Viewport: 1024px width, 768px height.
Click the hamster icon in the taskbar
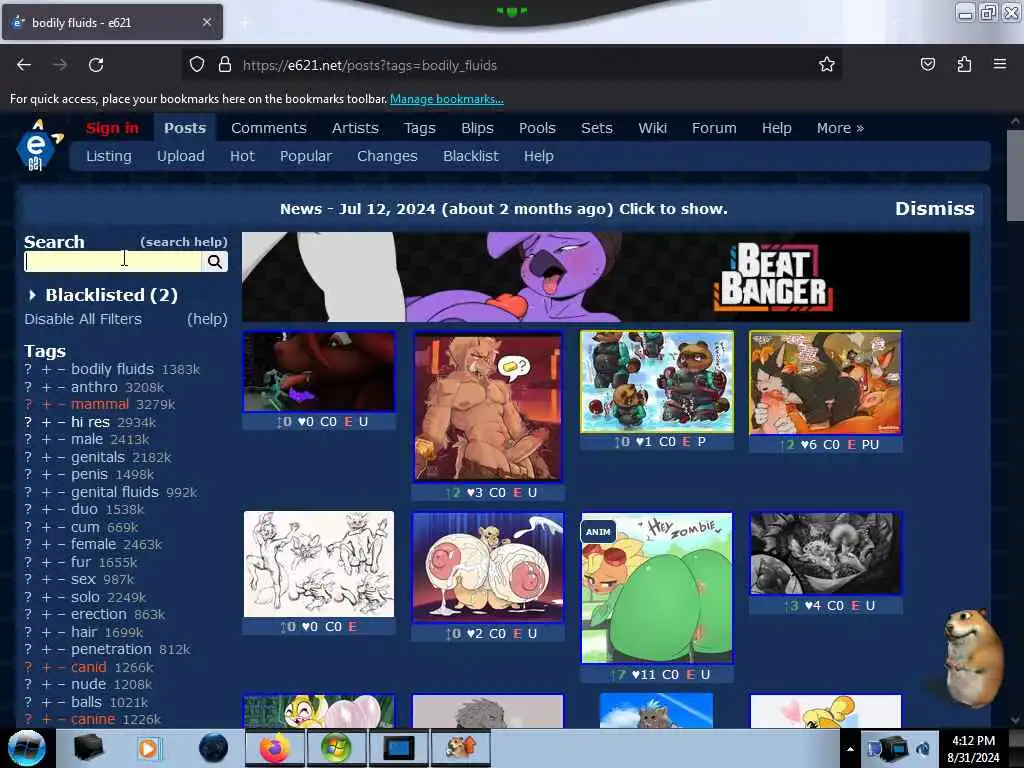tap(461, 748)
